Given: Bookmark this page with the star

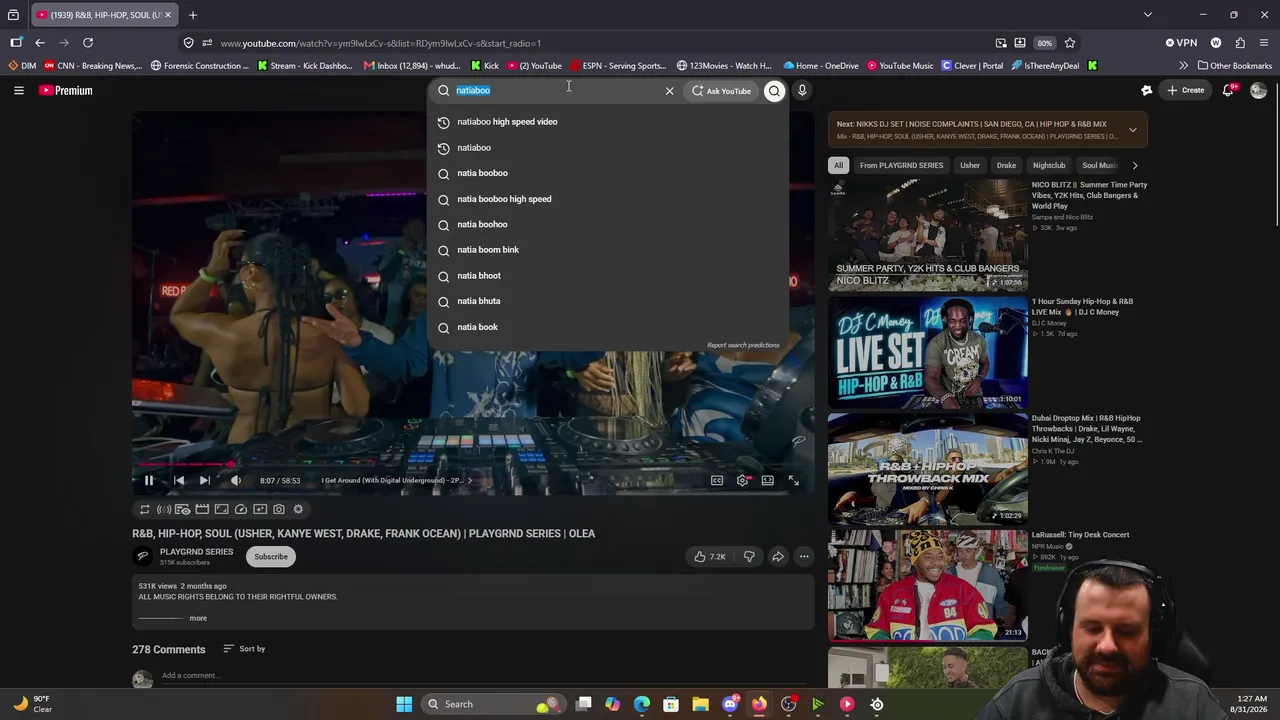Looking at the screenshot, I should [x=1070, y=43].
